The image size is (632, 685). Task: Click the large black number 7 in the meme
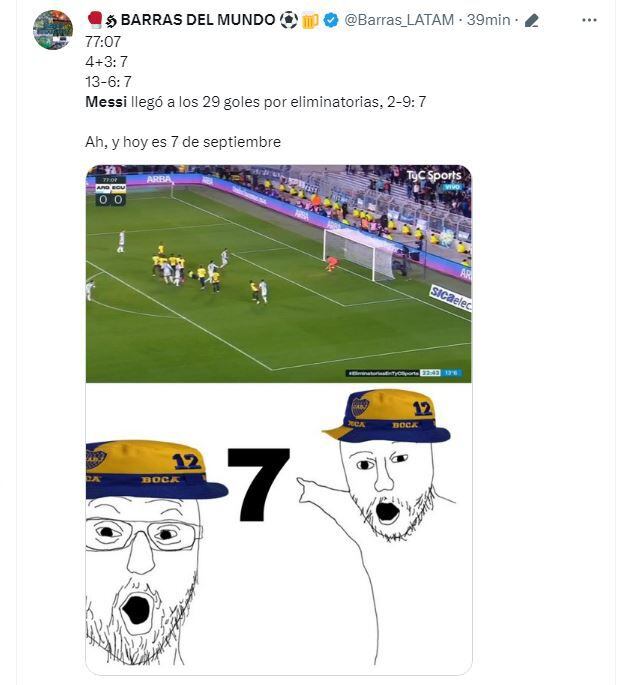click(x=259, y=485)
